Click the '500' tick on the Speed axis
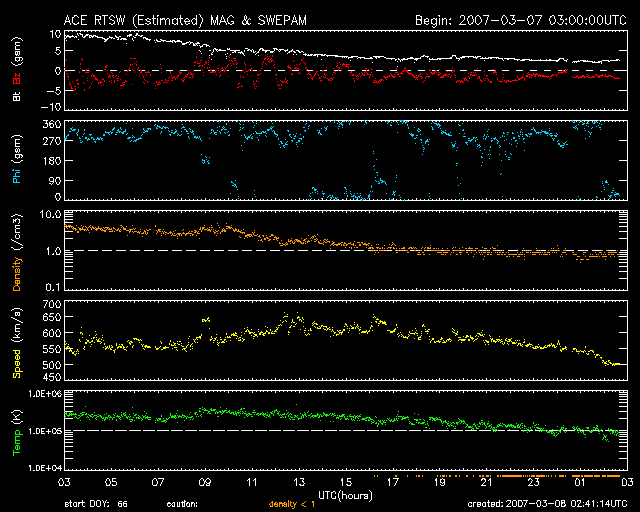 [52, 365]
